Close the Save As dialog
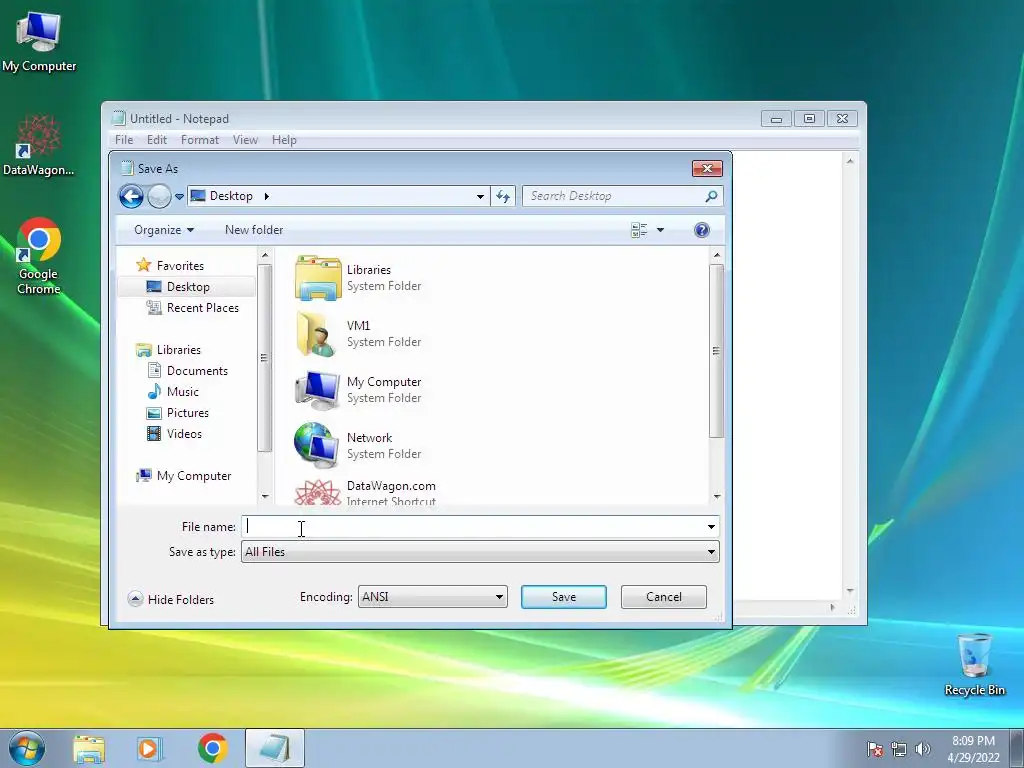 [707, 168]
